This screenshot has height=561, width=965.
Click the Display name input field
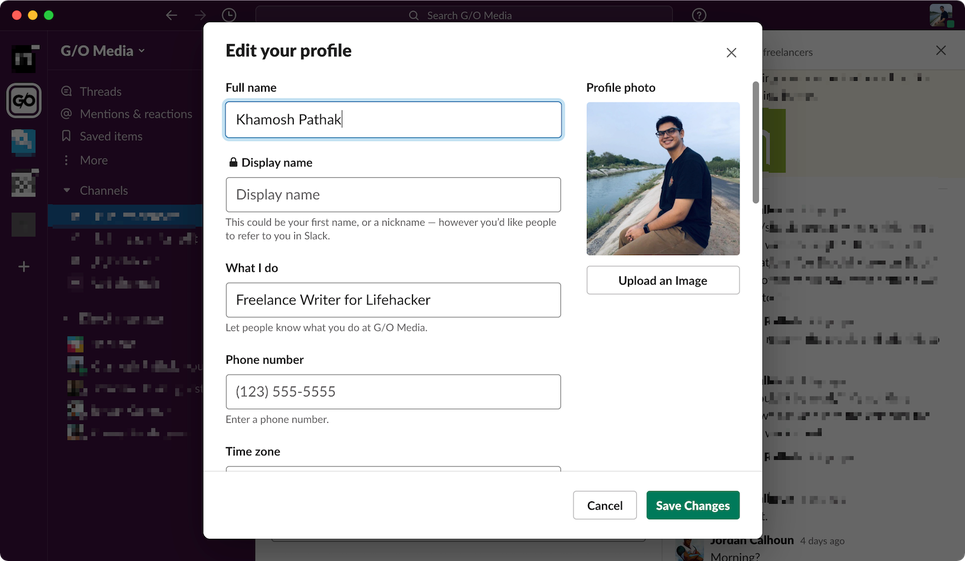(393, 194)
